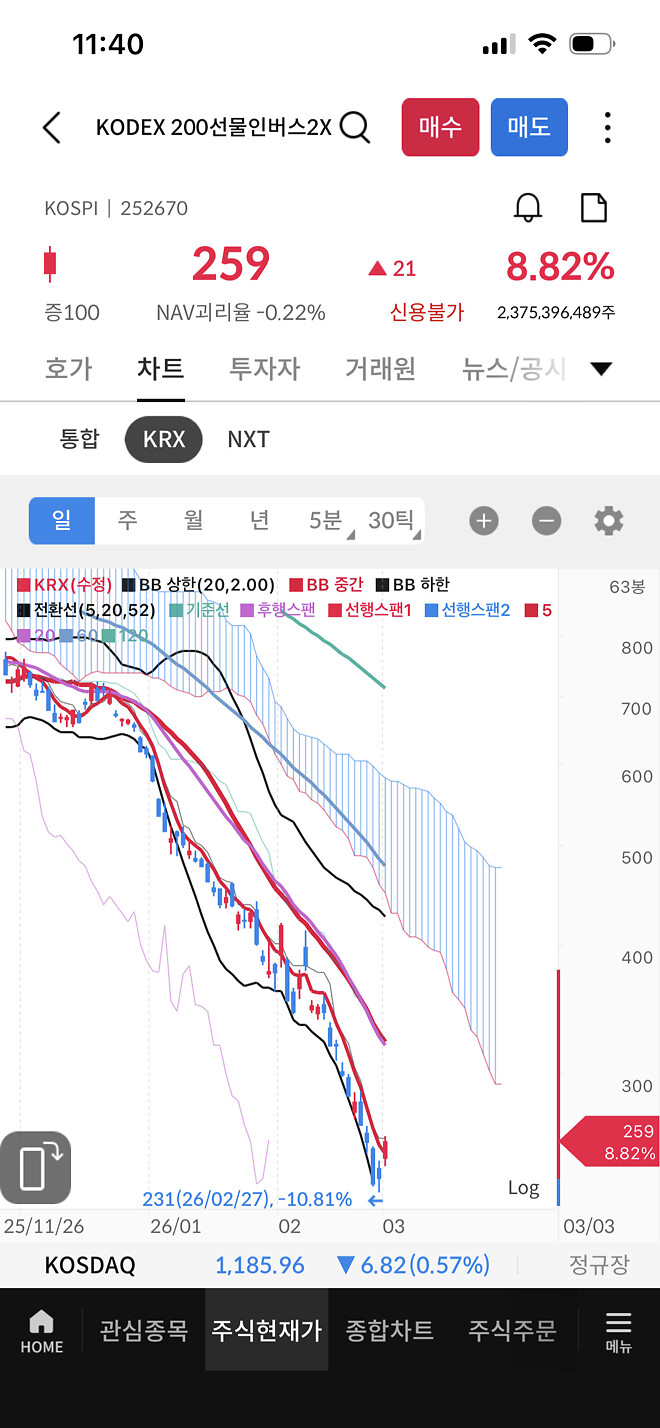Tap the 231(26/02/27) low price annotation
This screenshot has height=1428, width=660.
247,1199
